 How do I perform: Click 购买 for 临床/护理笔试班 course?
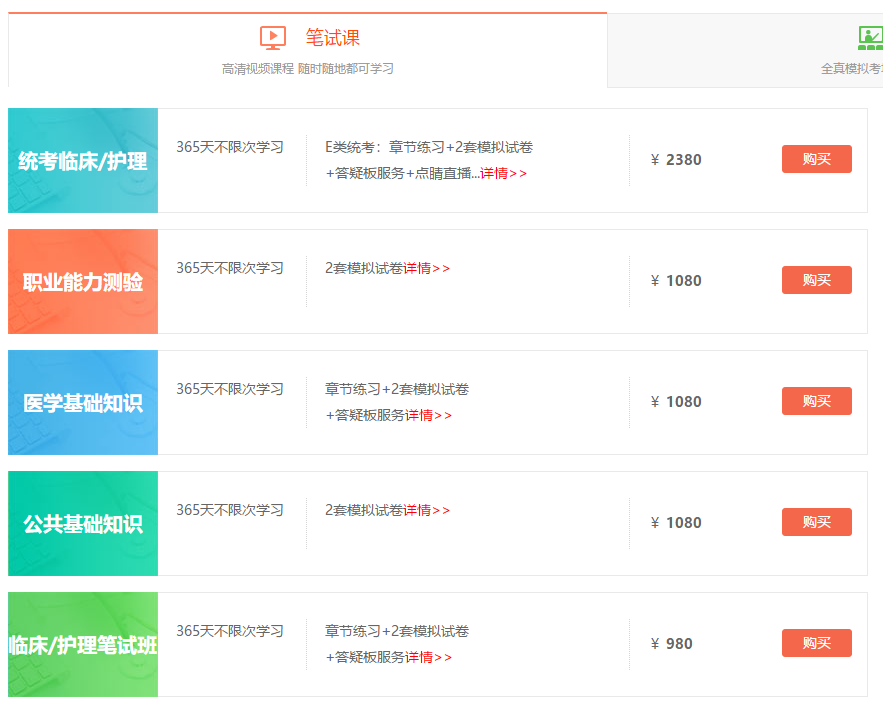click(816, 643)
